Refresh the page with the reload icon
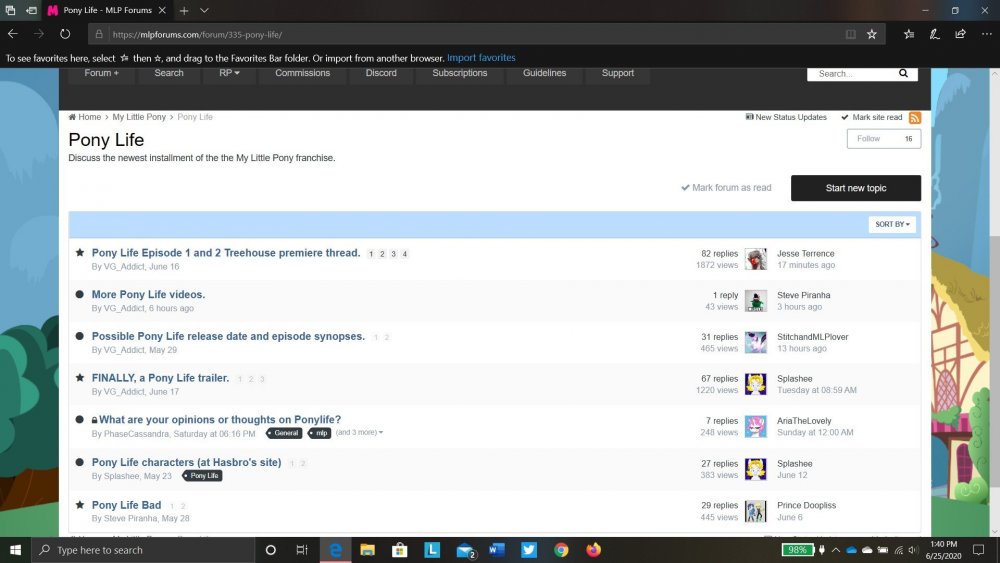1000x563 pixels. (65, 34)
